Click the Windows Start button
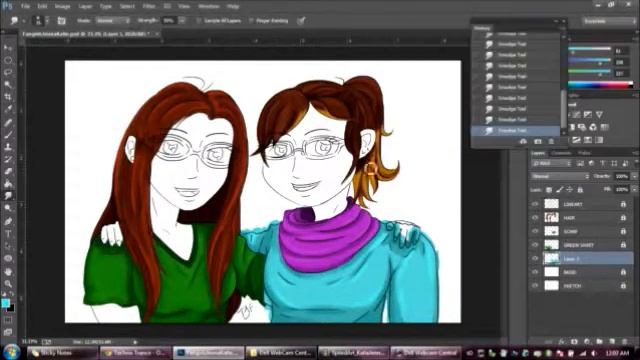This screenshot has height=360, width=640. (x=11, y=352)
